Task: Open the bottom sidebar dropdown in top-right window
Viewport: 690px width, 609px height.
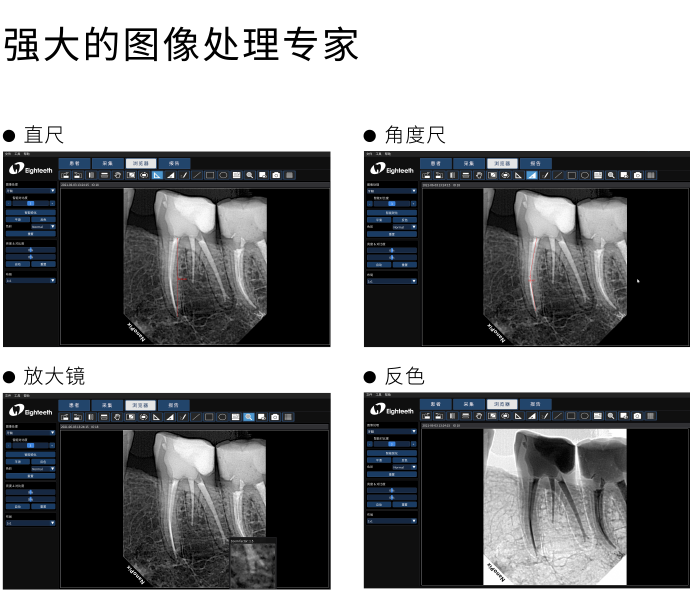Action: point(391,281)
